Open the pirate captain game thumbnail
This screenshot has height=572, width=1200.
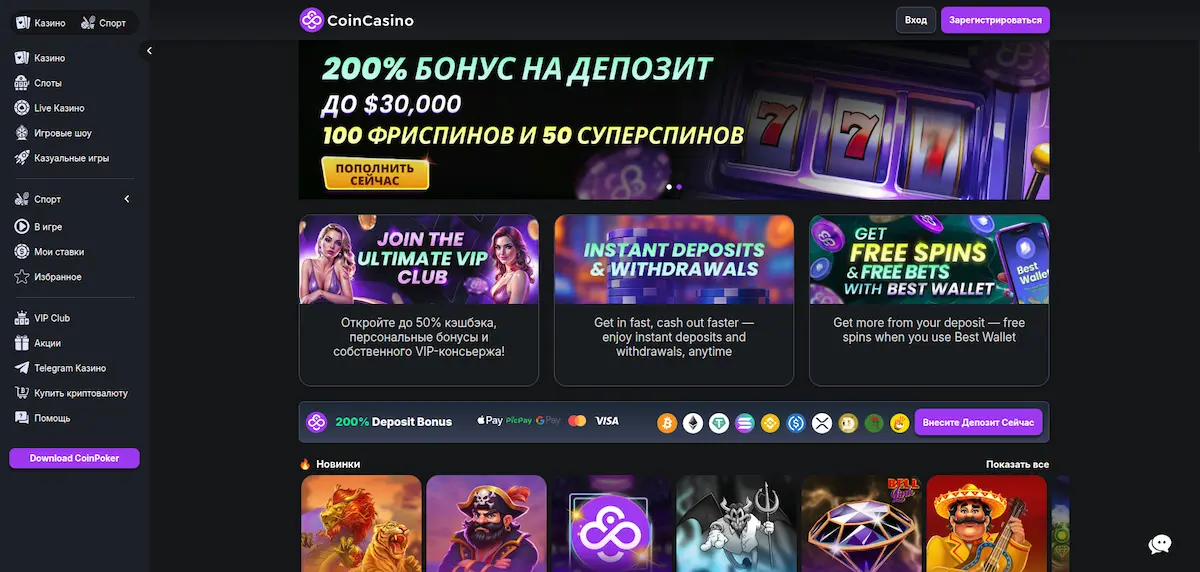[x=486, y=523]
